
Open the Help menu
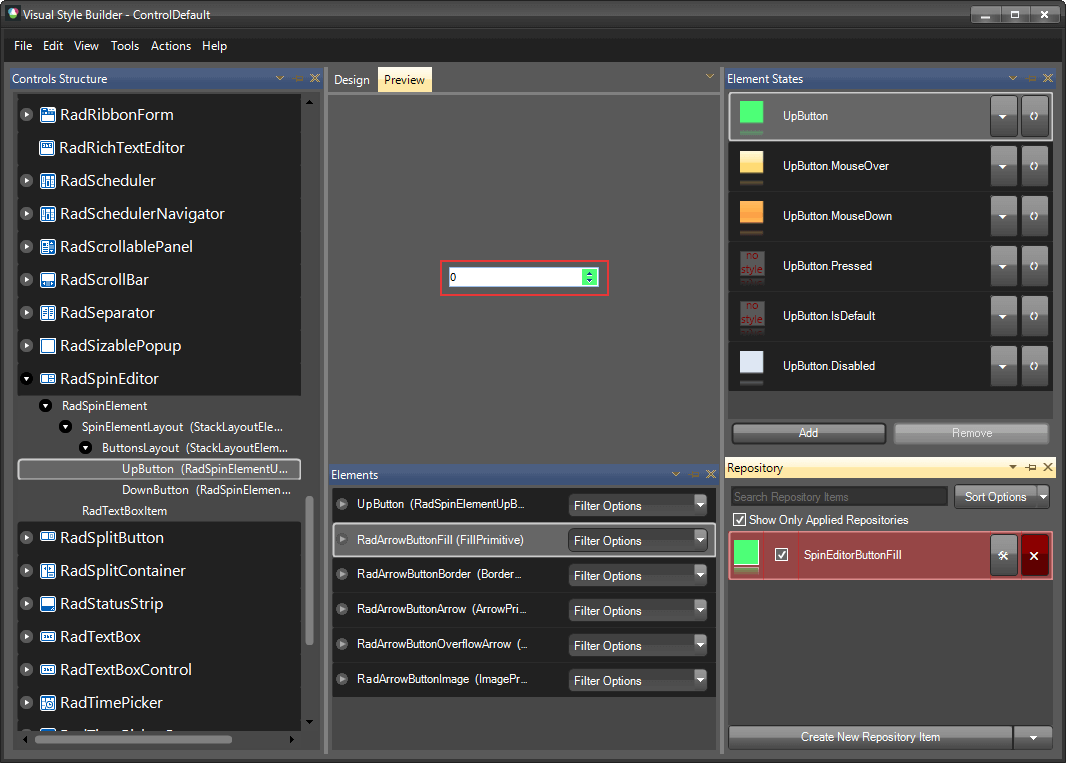coord(214,46)
